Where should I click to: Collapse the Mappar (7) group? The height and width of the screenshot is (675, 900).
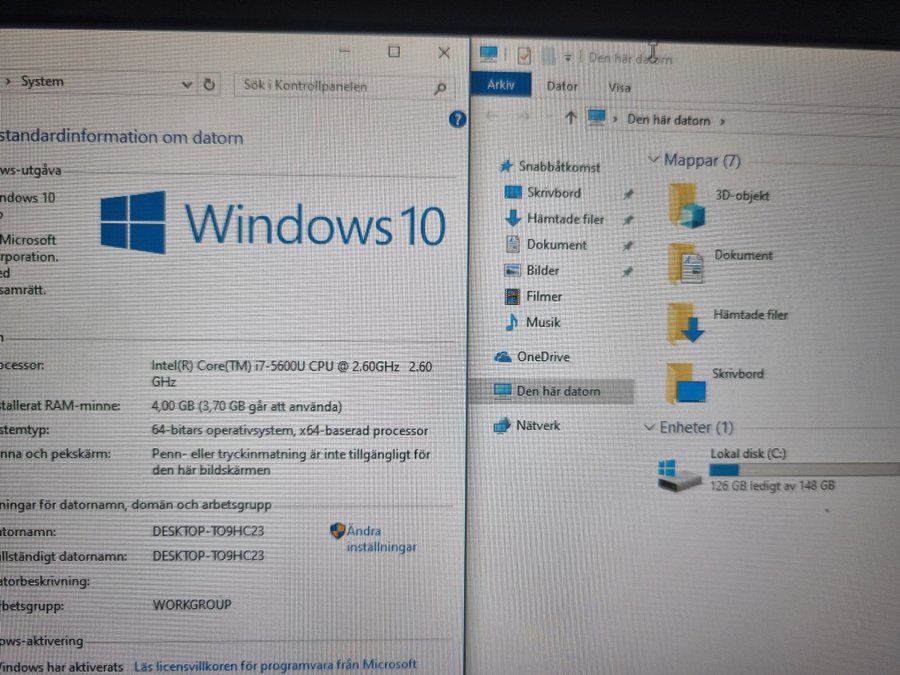[x=654, y=159]
